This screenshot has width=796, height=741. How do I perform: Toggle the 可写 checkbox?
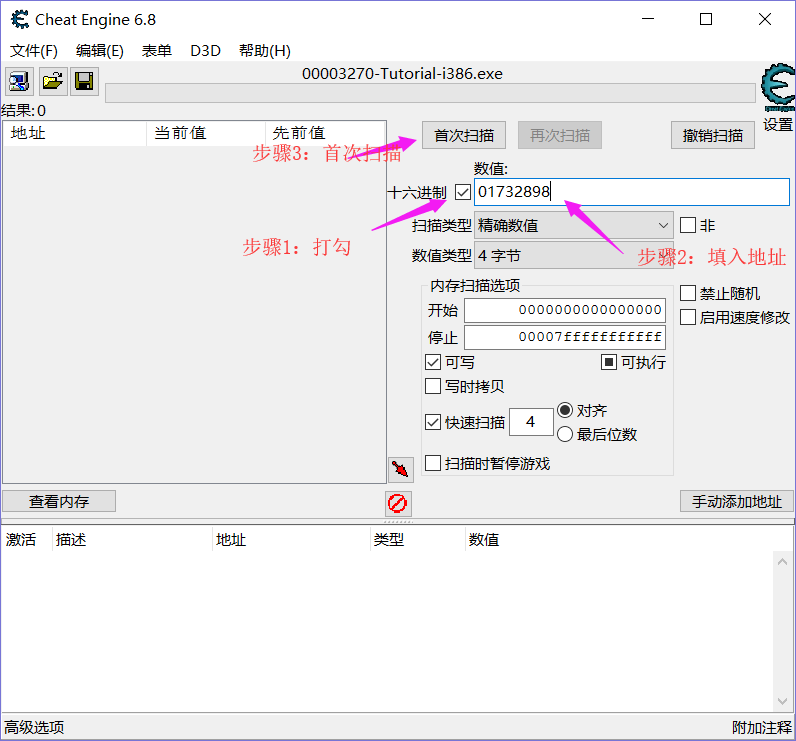(x=433, y=362)
